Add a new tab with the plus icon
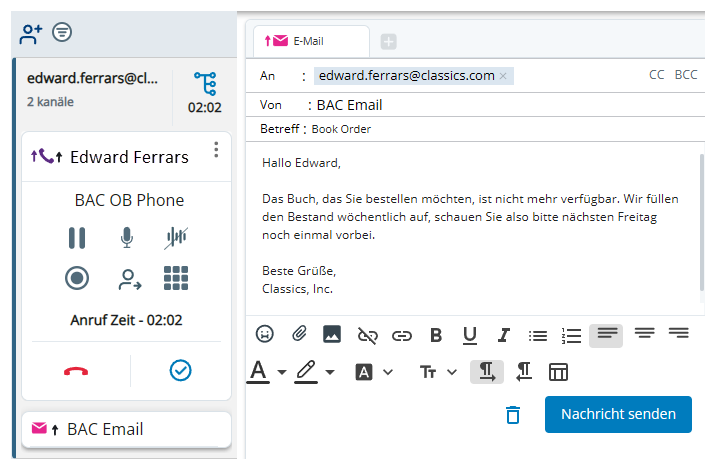Viewport: 717px width, 471px height. pos(389,42)
